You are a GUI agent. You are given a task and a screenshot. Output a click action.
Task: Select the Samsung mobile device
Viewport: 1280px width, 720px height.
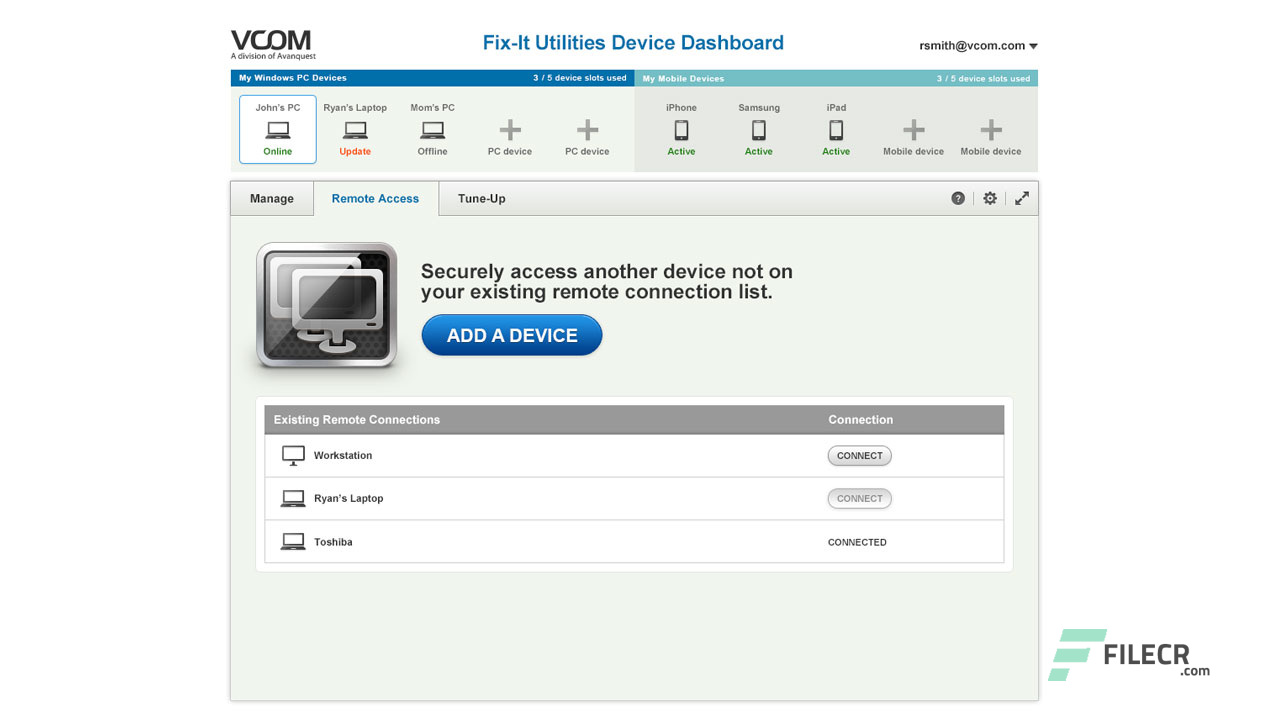(759, 130)
